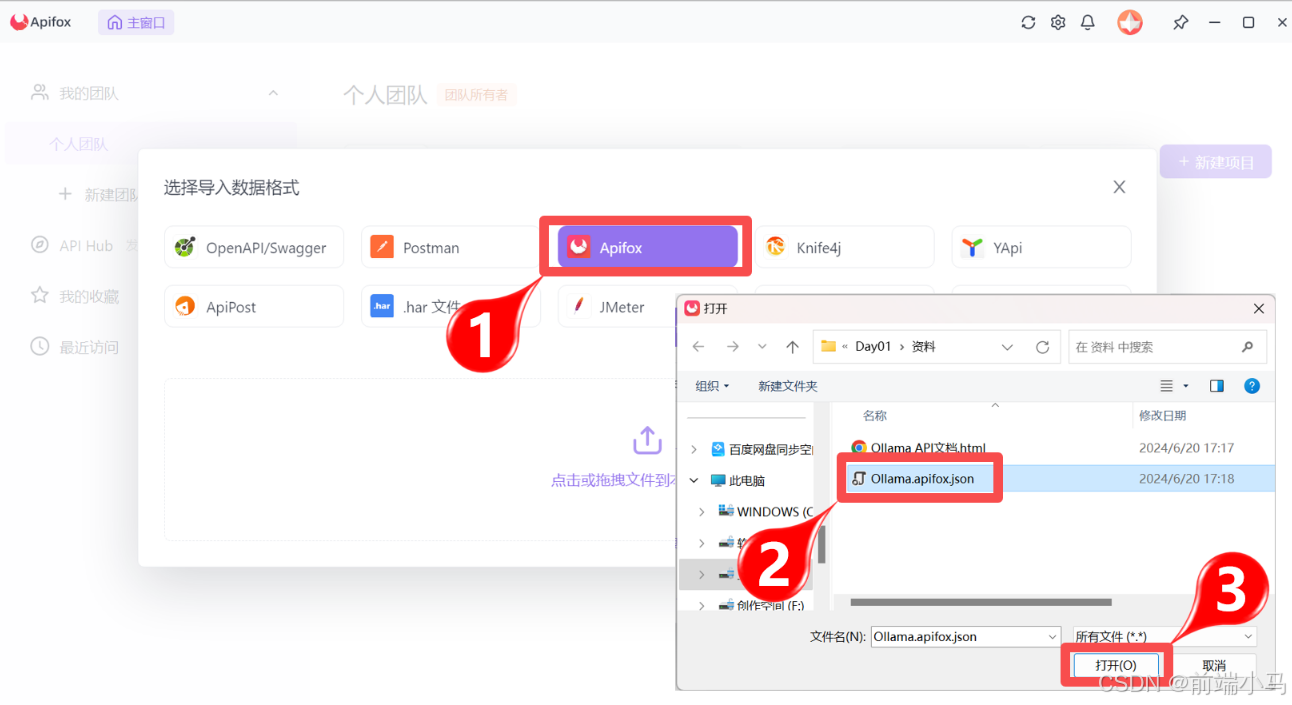Select the 主窗口 tab
Image resolution: width=1292 pixels, height=705 pixels.
136,22
